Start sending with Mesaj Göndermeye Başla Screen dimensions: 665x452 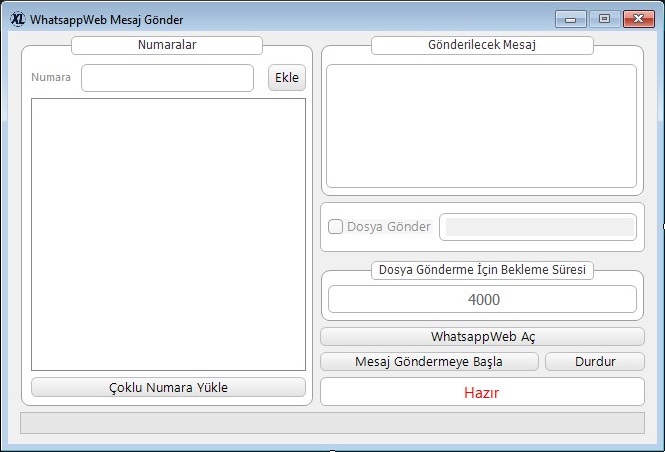429,362
